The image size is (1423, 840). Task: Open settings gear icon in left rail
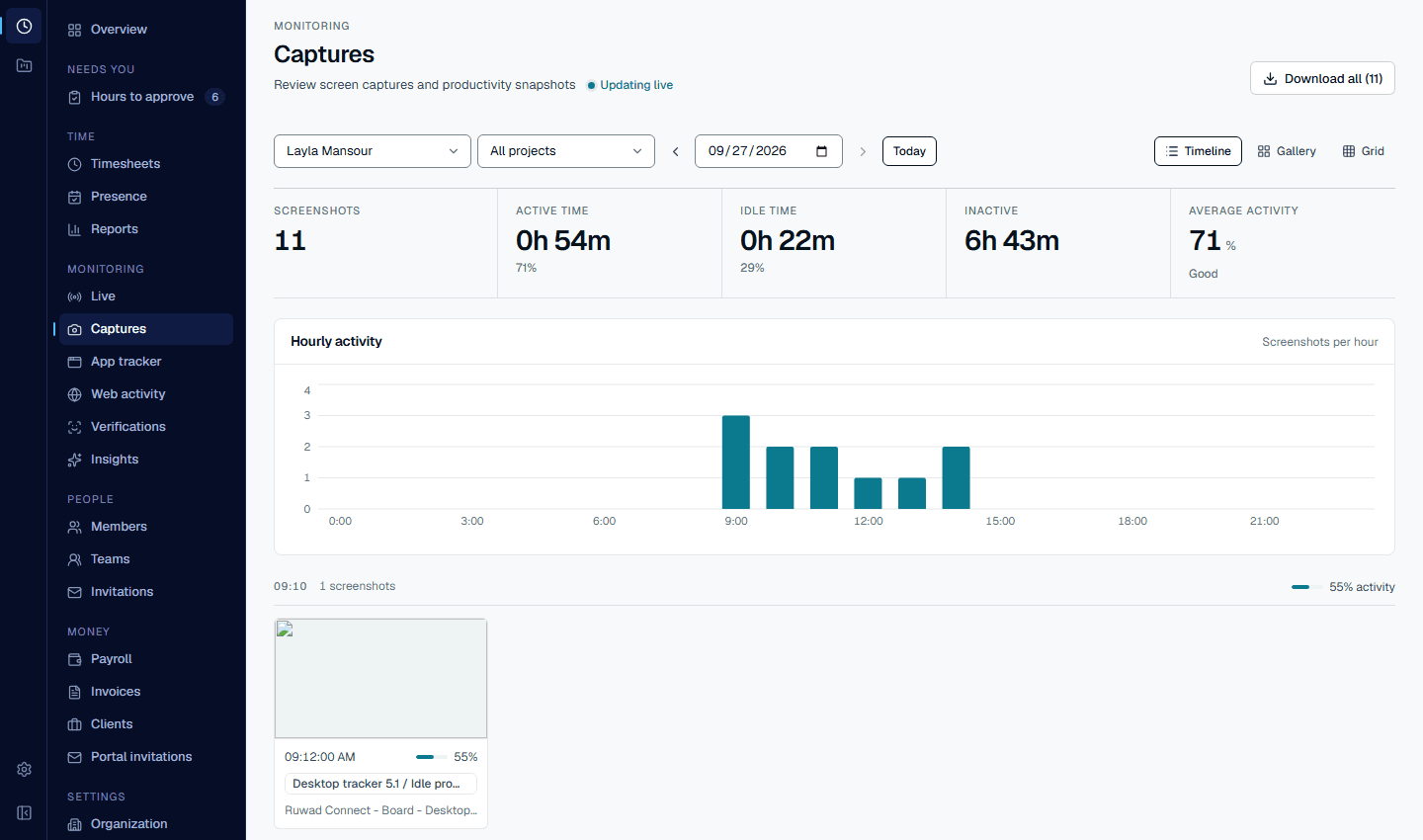click(24, 769)
